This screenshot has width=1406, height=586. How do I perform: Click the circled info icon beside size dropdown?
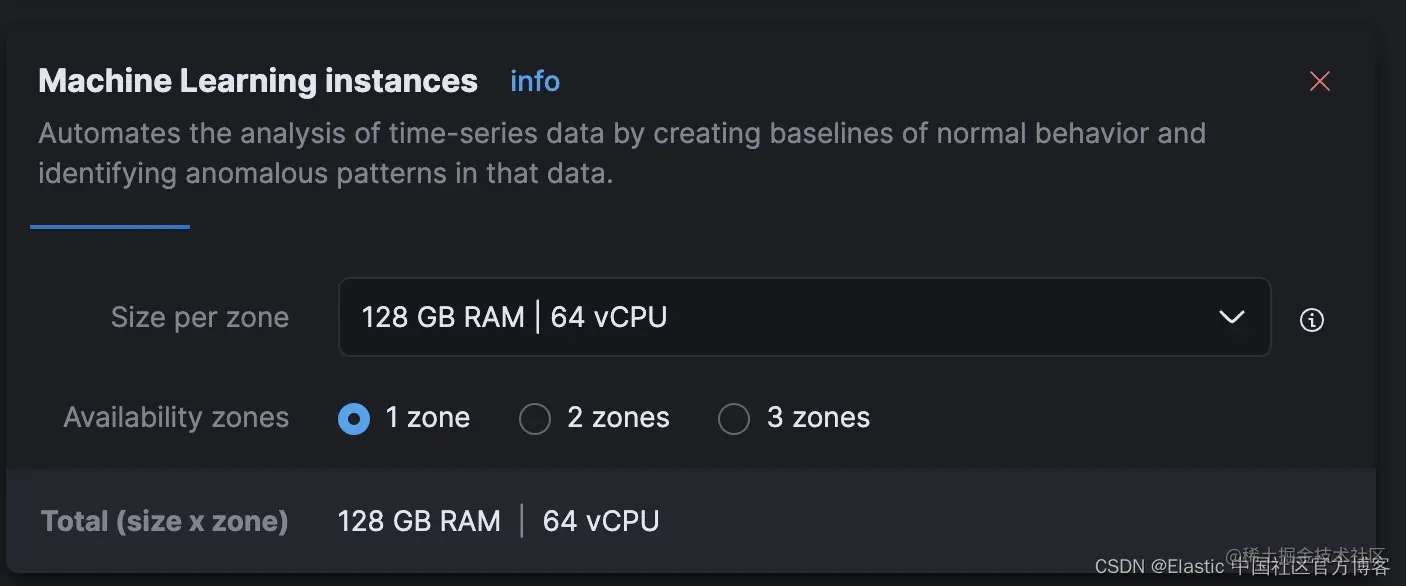tap(1311, 319)
